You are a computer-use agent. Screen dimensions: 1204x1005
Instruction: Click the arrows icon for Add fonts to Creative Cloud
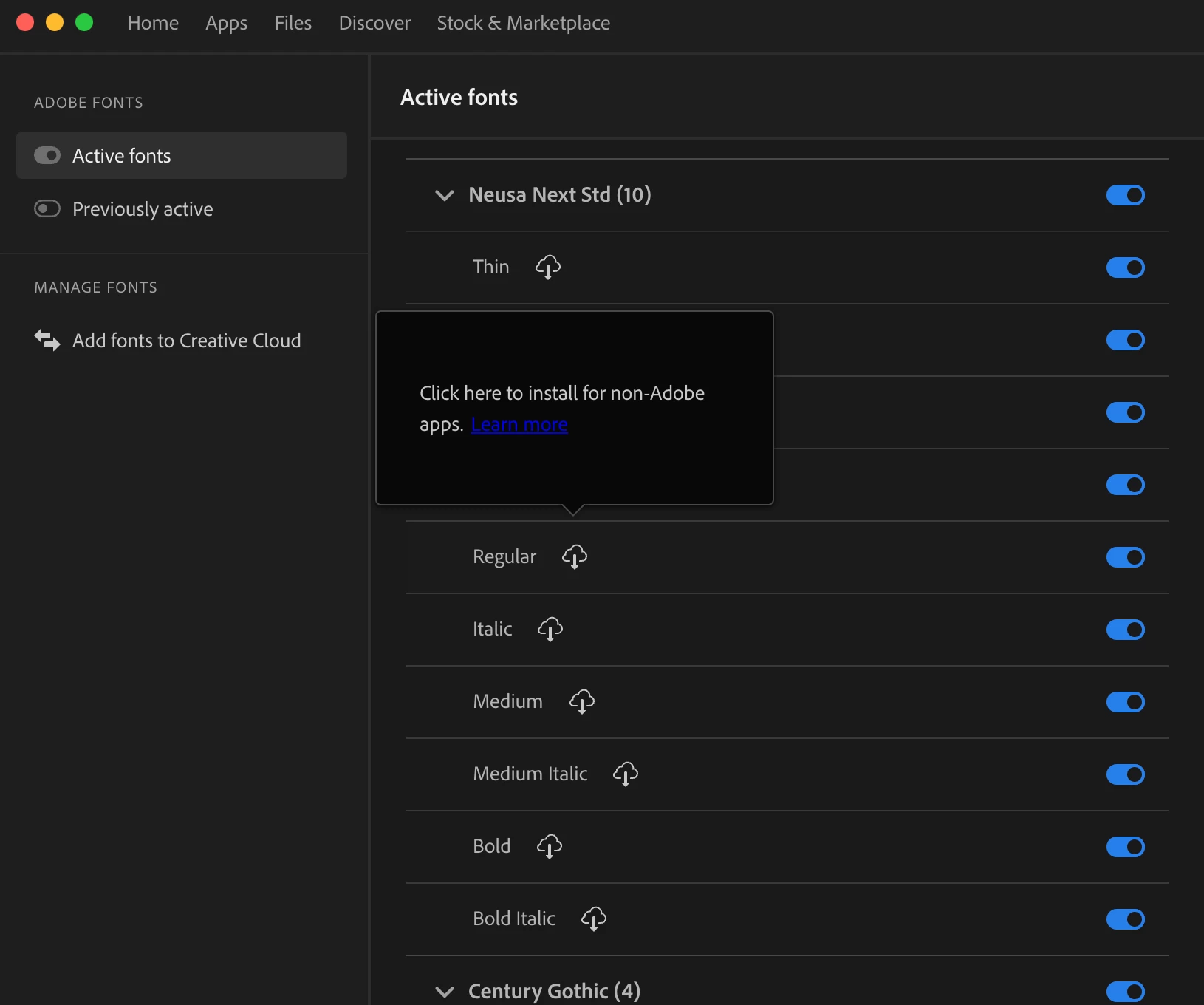pos(47,340)
